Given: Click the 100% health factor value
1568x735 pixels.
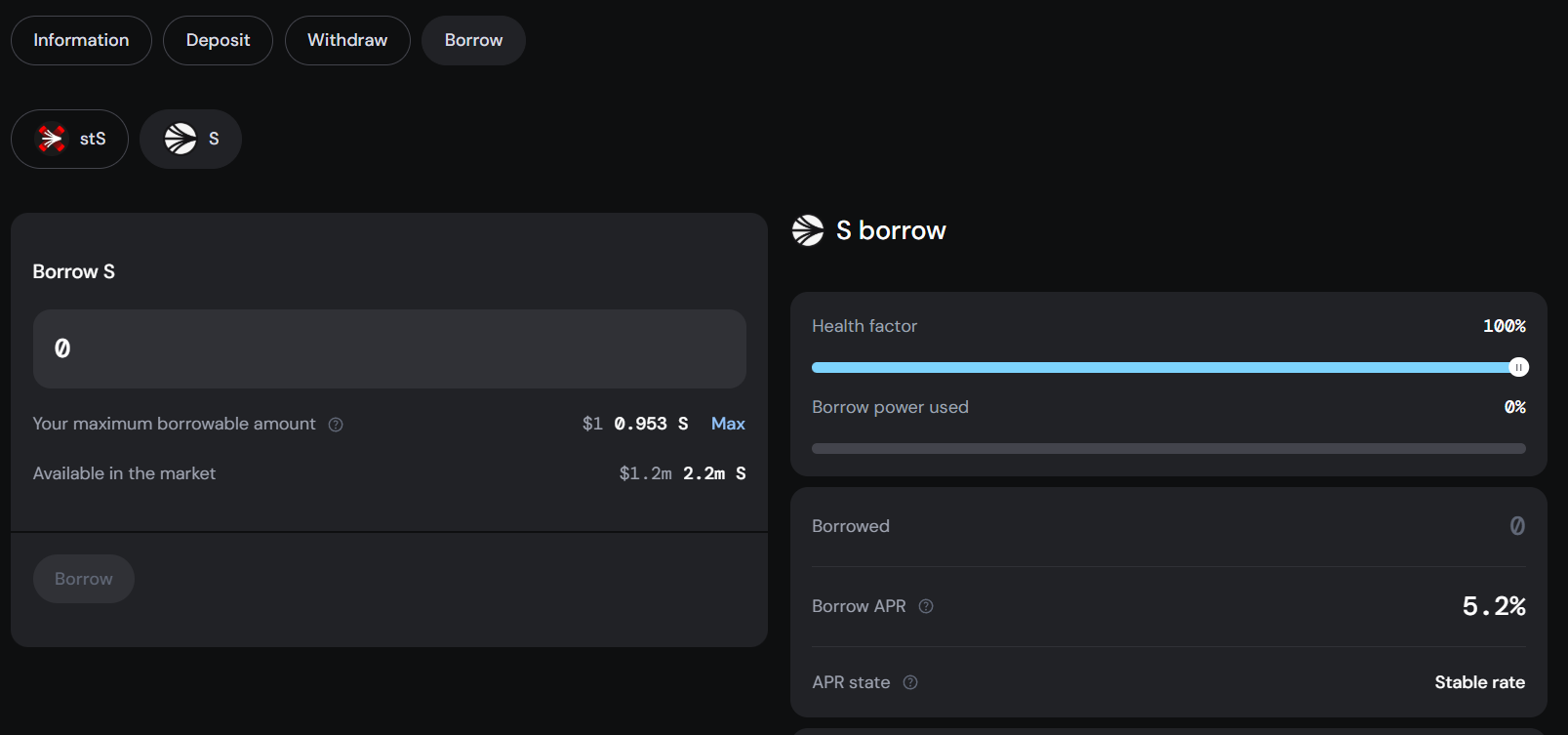Looking at the screenshot, I should point(1504,326).
